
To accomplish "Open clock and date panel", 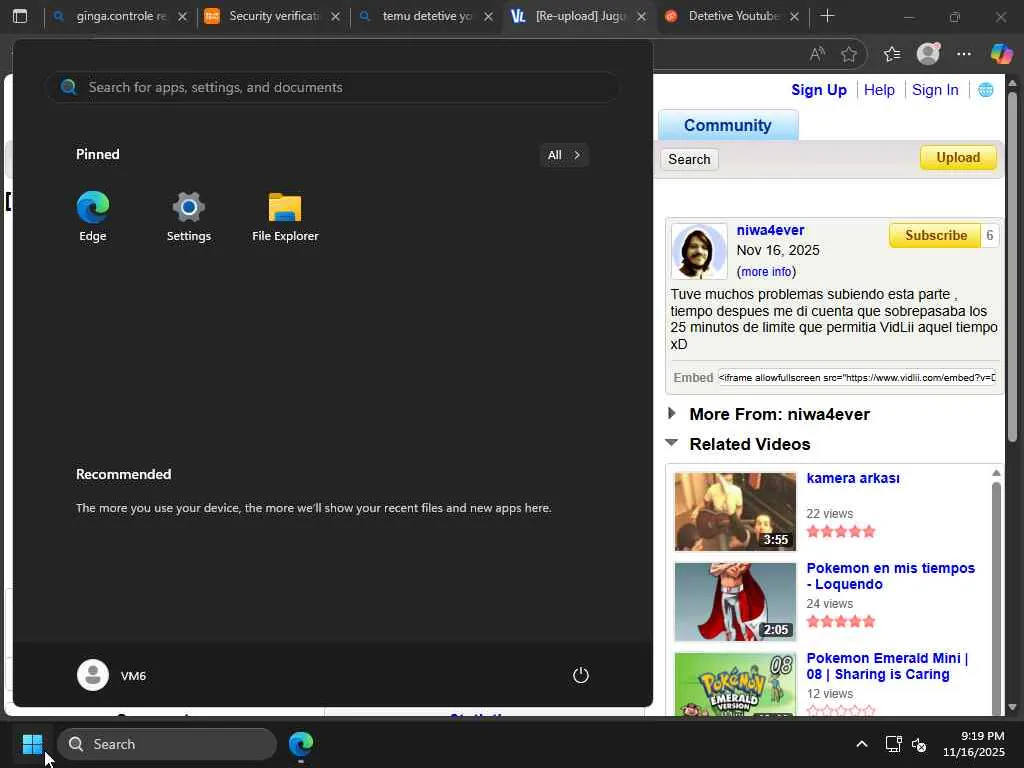I will (973, 744).
